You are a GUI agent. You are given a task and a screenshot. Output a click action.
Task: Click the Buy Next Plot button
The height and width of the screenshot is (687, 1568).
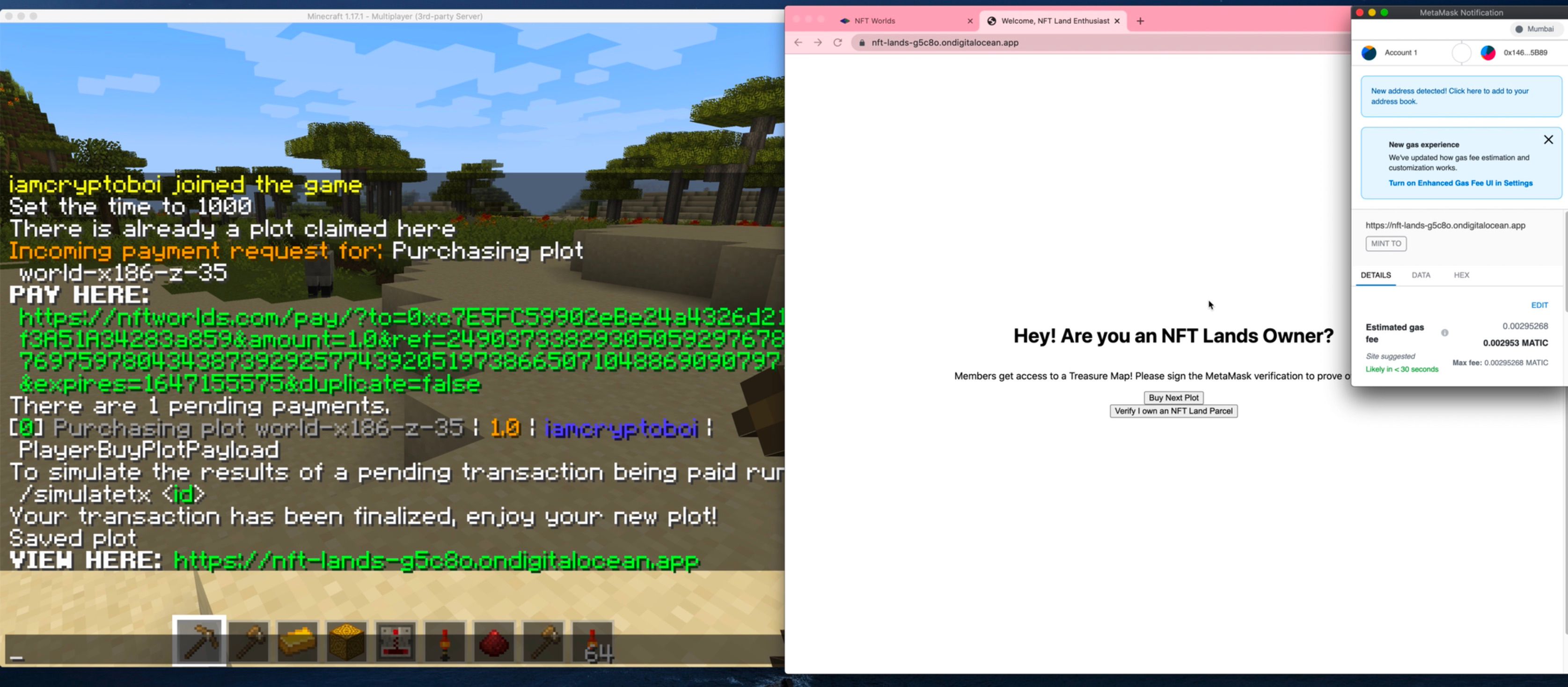(x=1173, y=397)
